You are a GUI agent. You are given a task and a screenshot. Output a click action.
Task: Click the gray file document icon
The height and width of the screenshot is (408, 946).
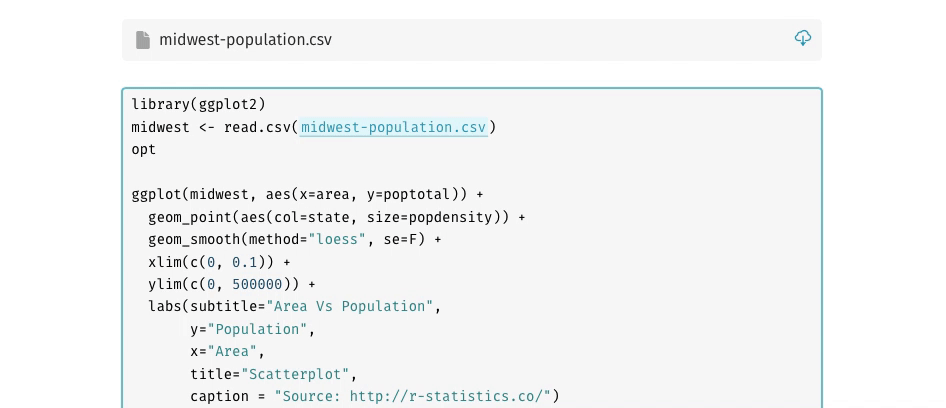143,40
